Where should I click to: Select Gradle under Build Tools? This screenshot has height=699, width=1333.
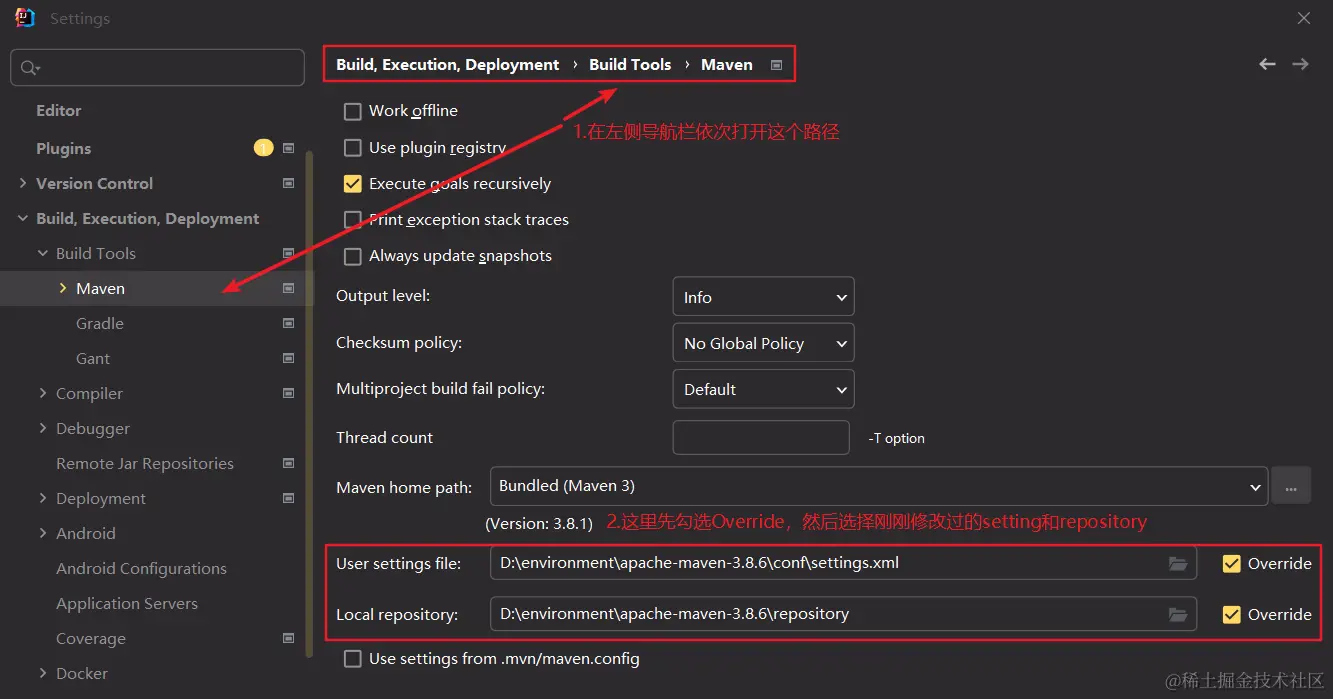(100, 323)
